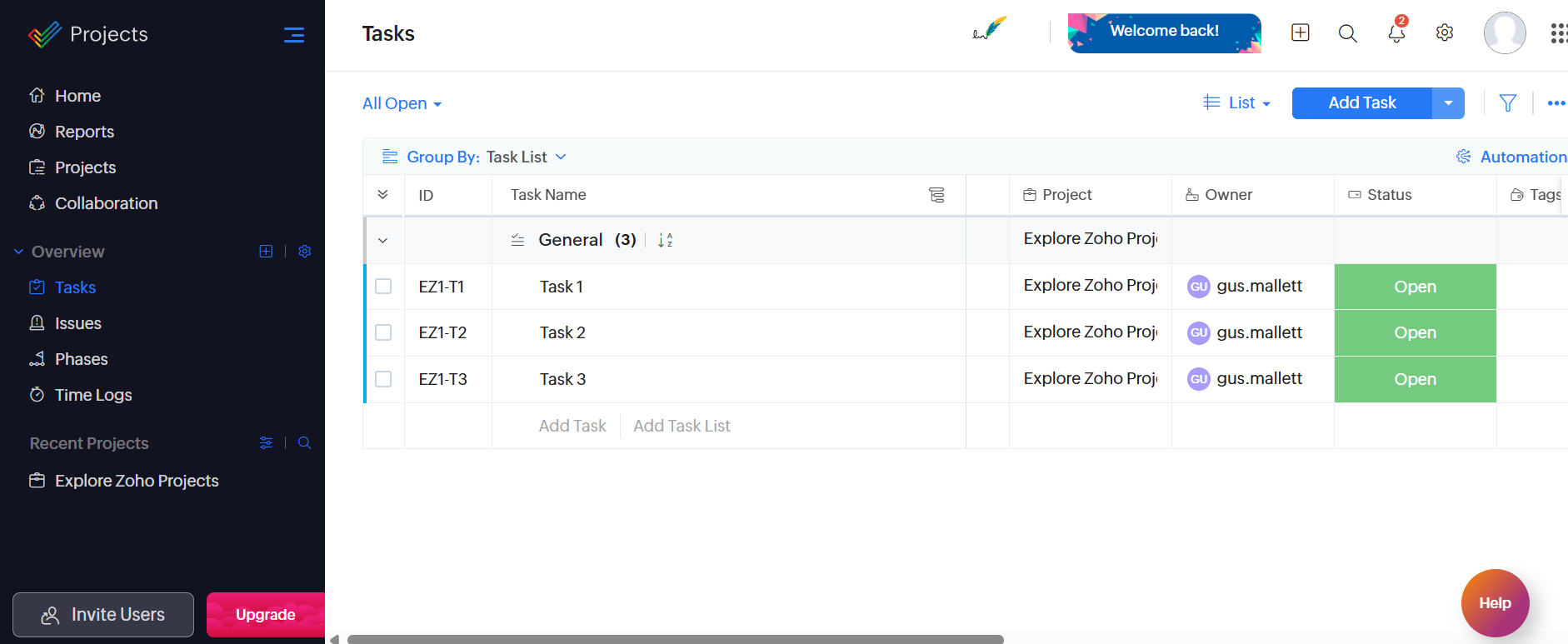Open the settings gear in the header
Screen dimensions: 1568x644
(x=1445, y=32)
